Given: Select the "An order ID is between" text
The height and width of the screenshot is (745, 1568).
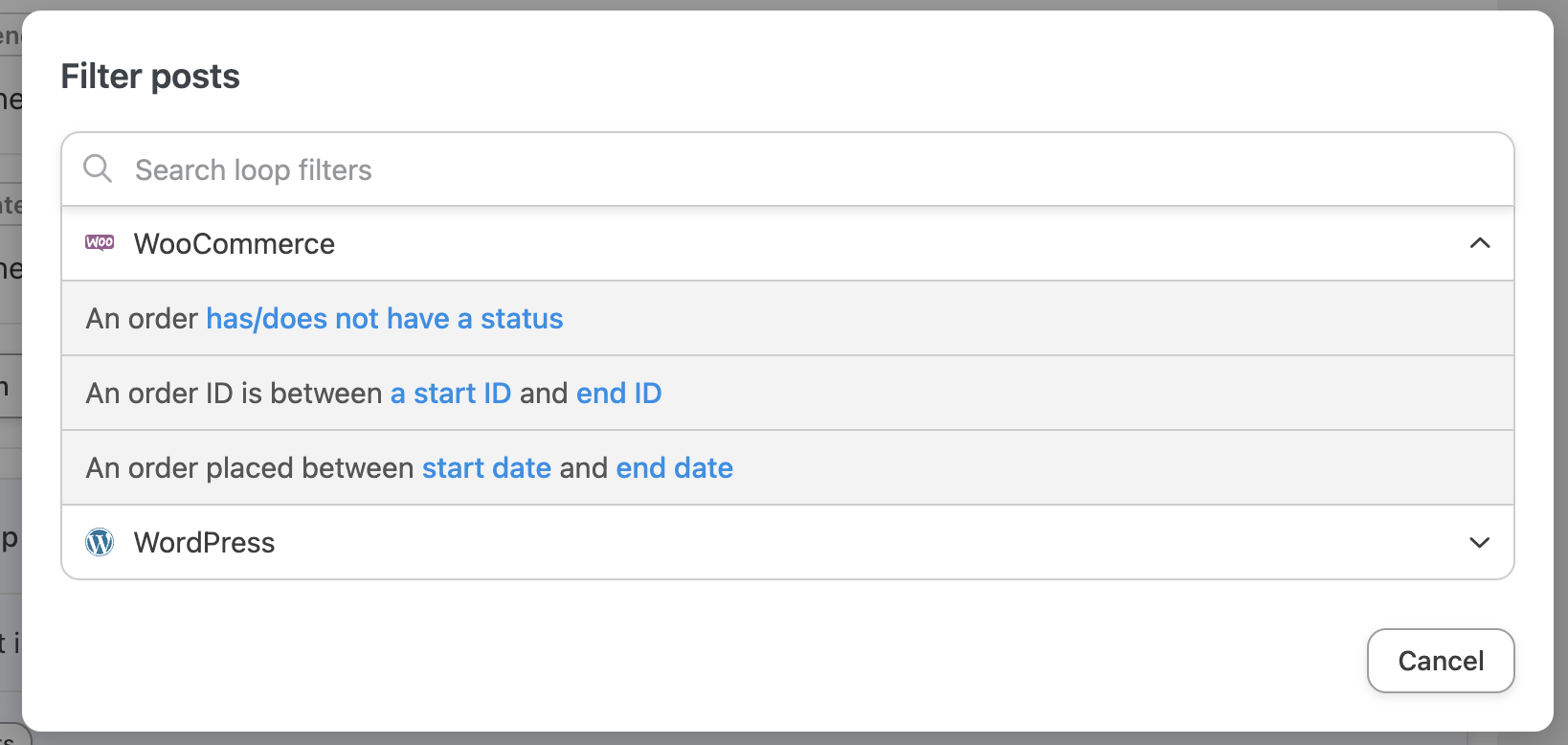Looking at the screenshot, I should tap(235, 394).
